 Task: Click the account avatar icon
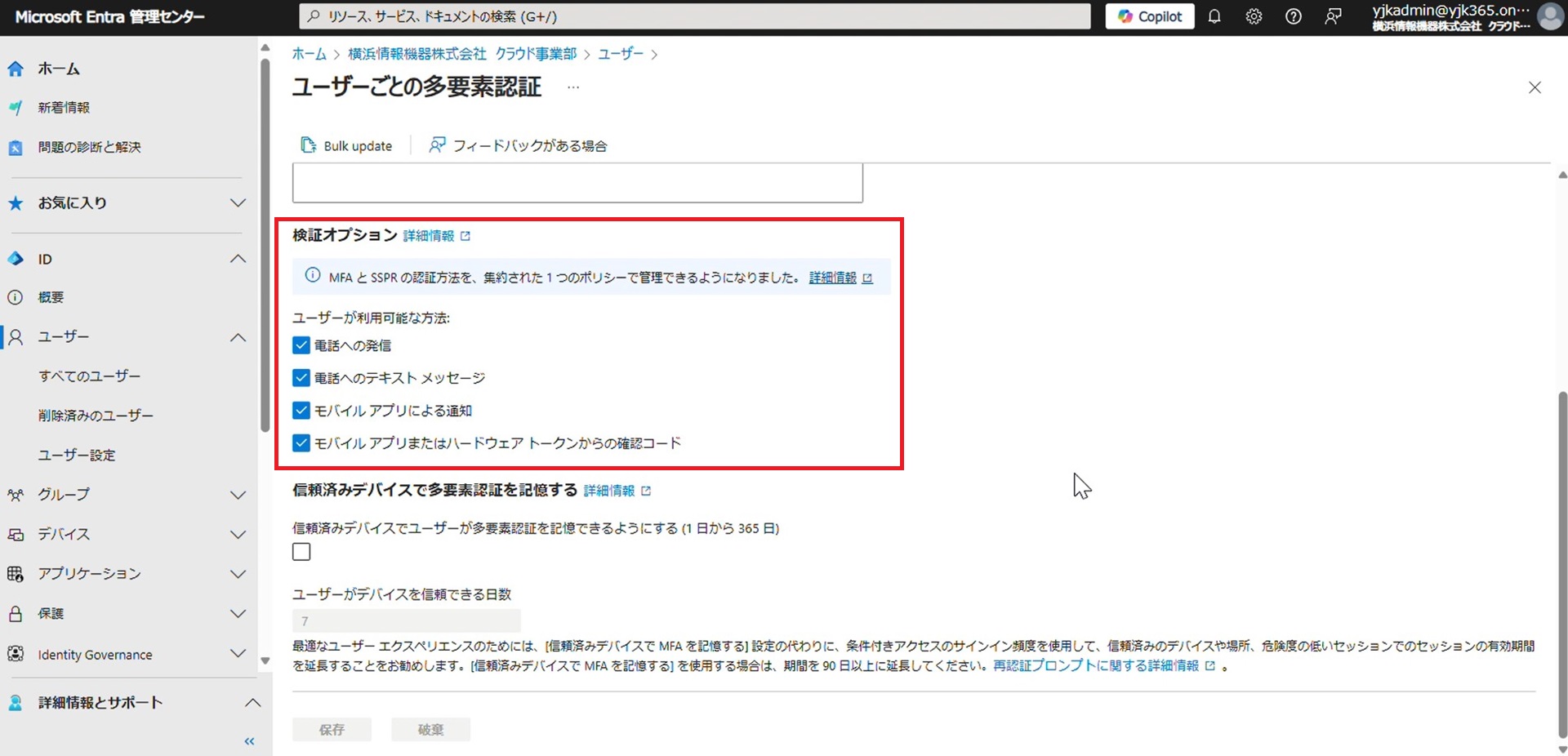point(1549,16)
